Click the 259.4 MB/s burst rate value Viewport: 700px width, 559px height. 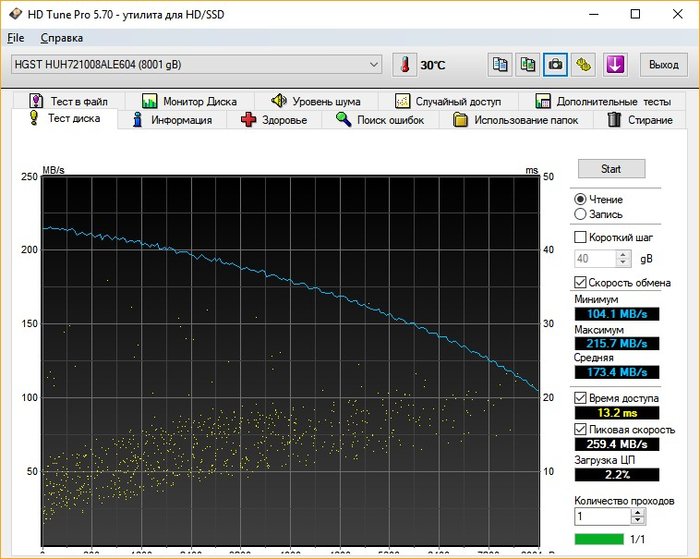point(617,444)
